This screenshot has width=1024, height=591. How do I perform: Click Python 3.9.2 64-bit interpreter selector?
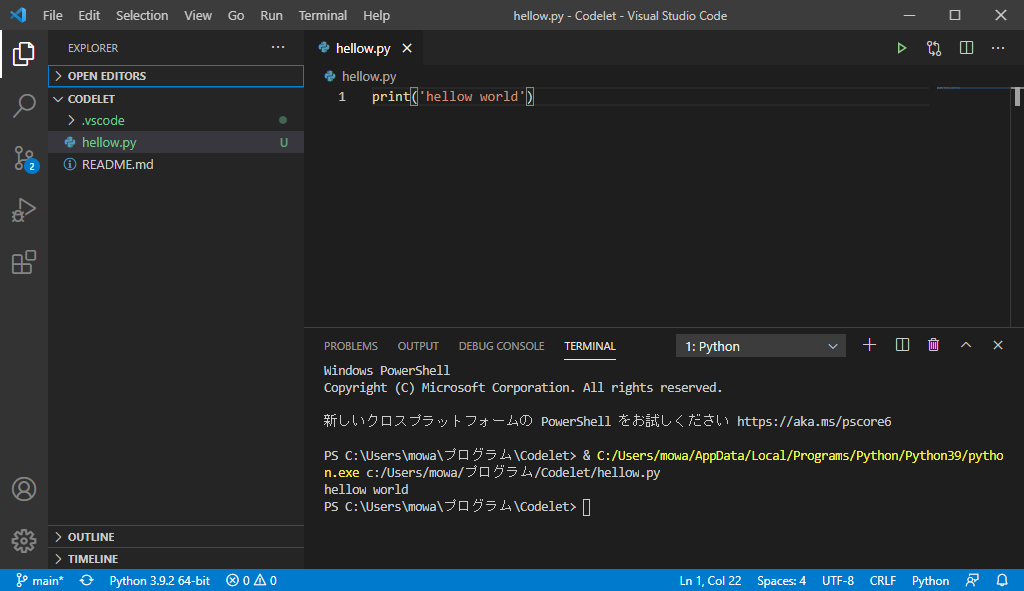[159, 581]
